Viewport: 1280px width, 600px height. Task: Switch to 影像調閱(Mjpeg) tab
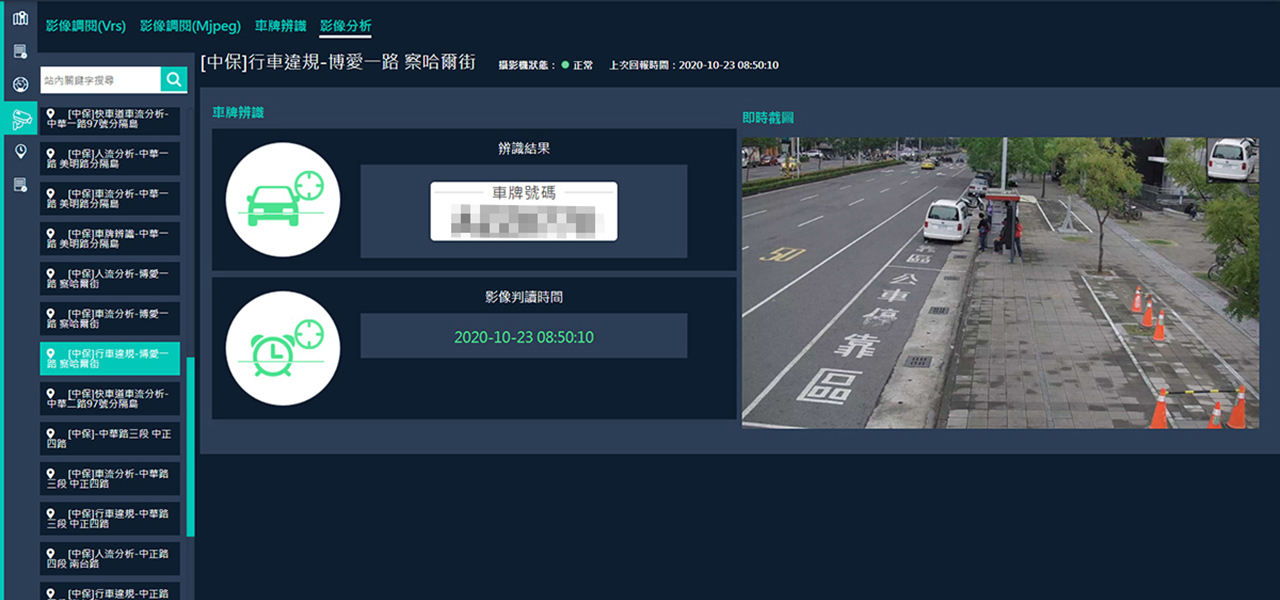190,26
